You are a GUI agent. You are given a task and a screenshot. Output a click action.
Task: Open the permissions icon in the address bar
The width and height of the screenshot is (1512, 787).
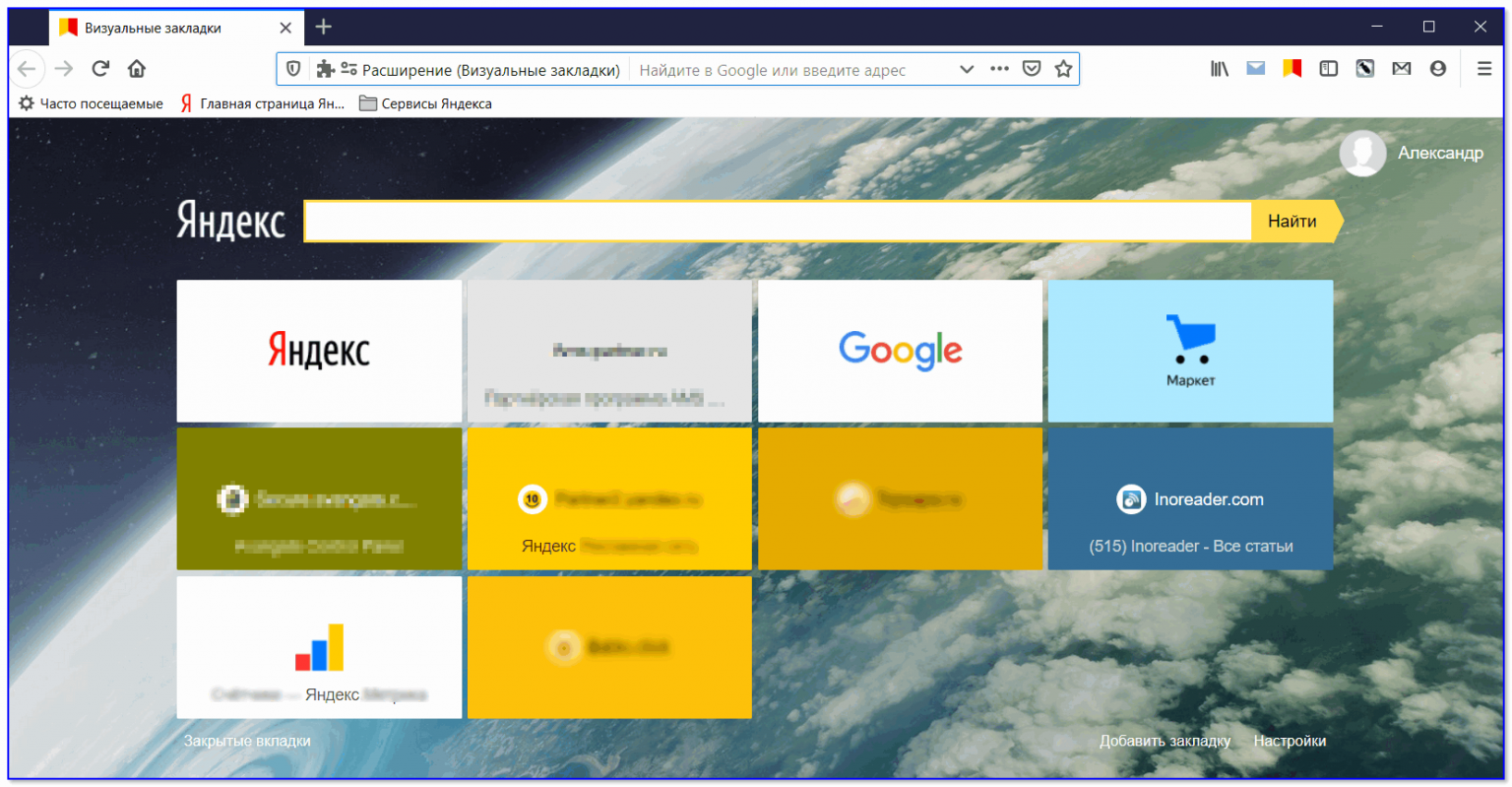[x=348, y=69]
